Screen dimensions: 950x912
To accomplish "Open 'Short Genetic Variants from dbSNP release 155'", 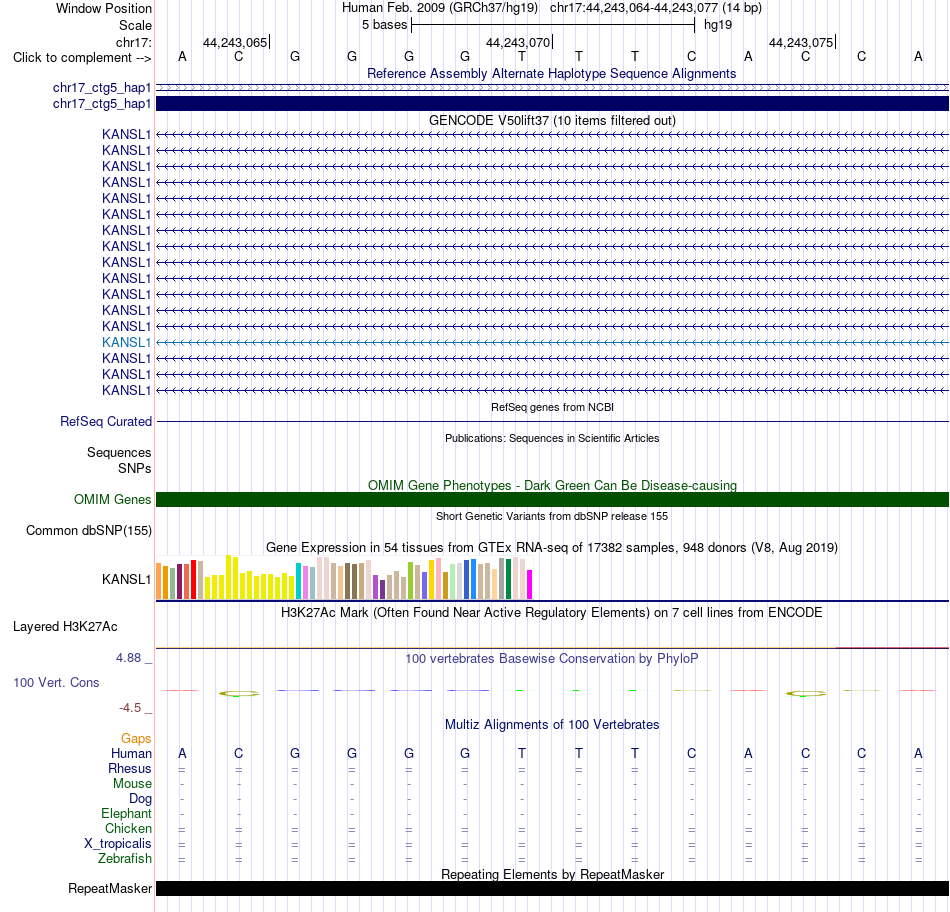I will point(552,516).
